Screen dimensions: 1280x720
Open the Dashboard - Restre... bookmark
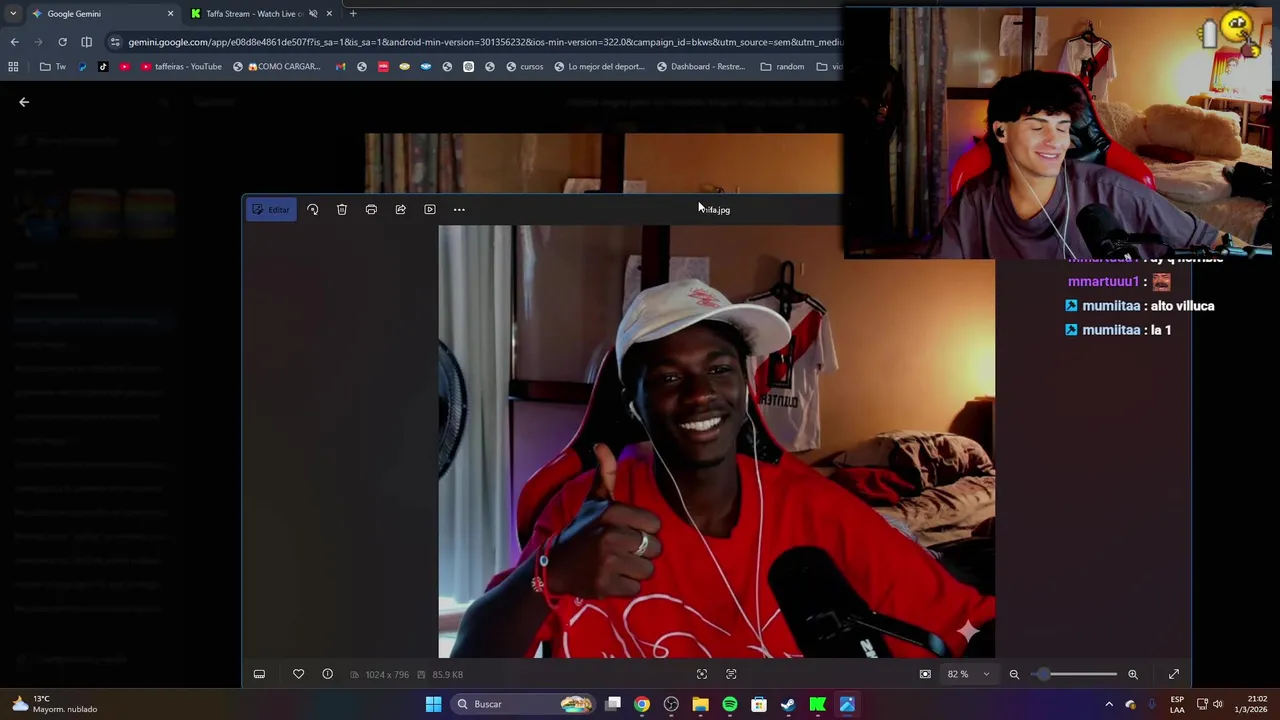click(701, 67)
